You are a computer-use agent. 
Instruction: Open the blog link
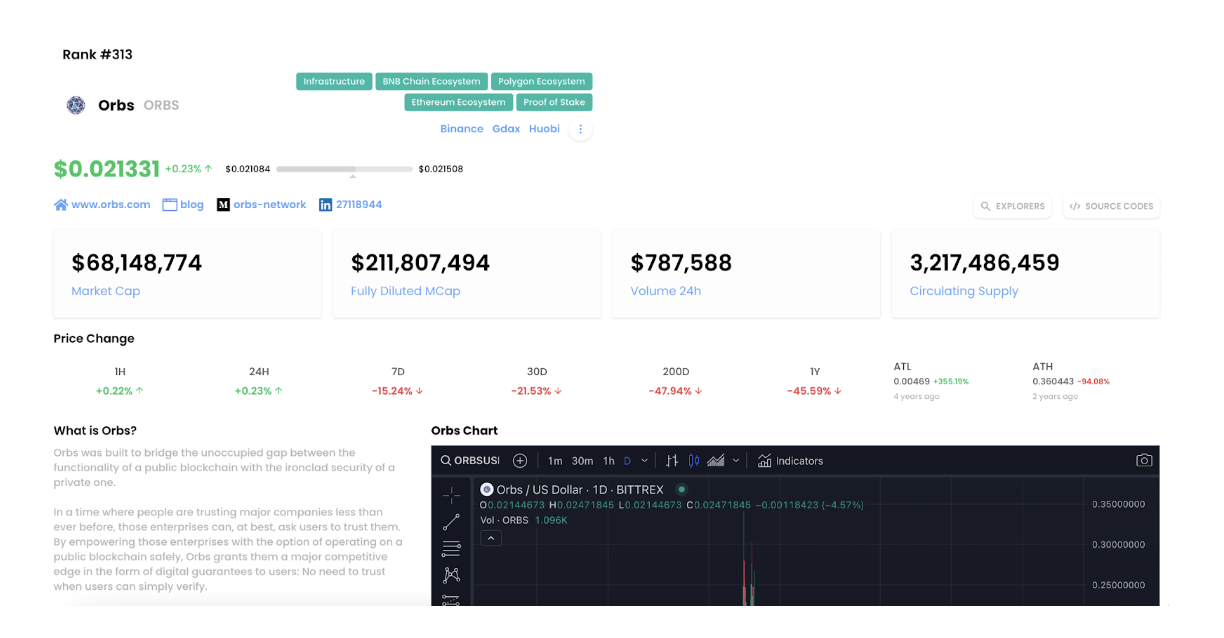192,205
